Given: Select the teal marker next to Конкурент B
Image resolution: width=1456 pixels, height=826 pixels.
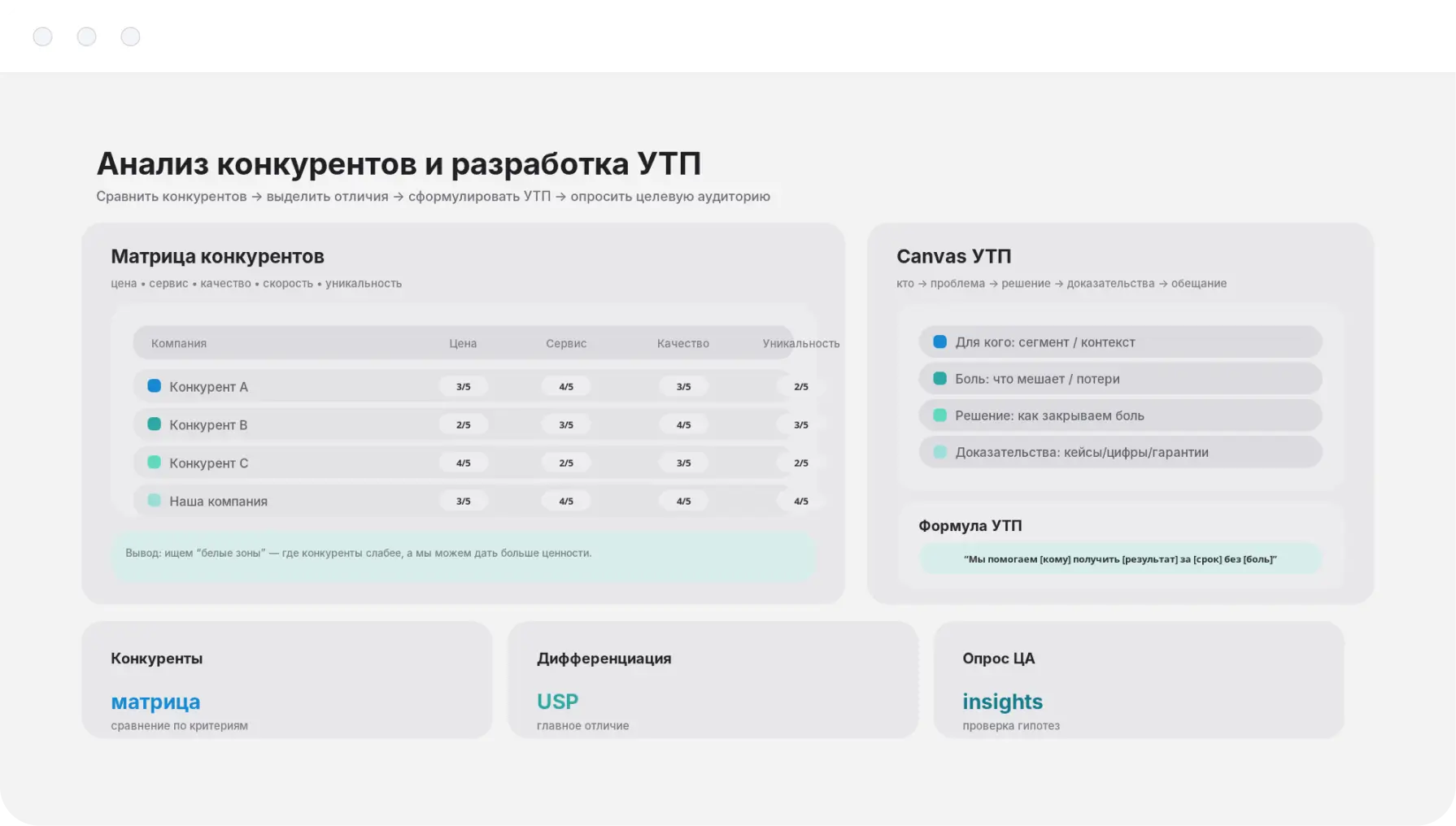Looking at the screenshot, I should click(154, 424).
